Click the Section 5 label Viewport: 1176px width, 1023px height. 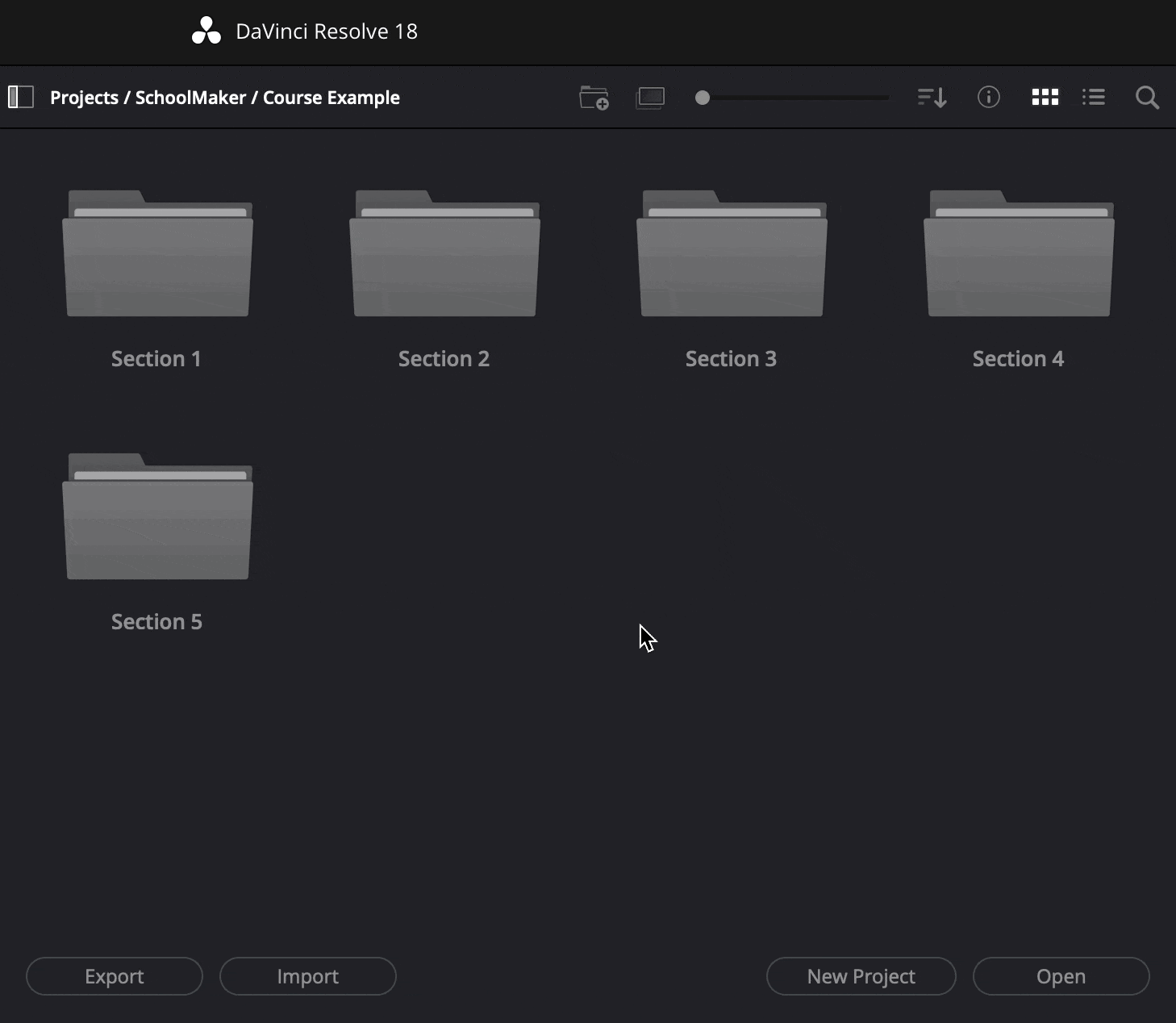156,622
